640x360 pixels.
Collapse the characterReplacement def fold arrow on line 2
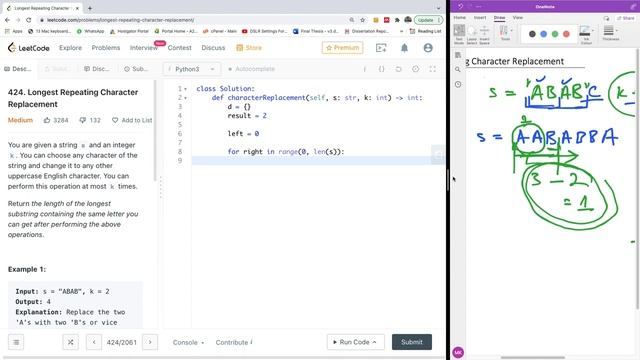186,98
